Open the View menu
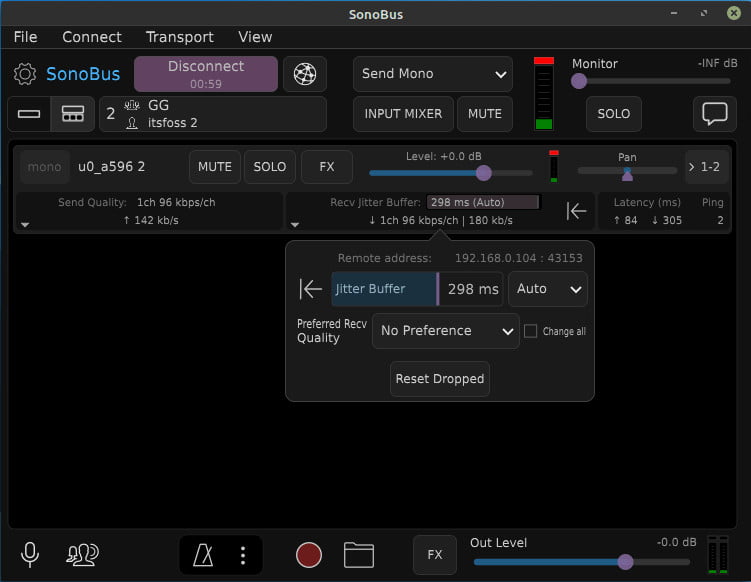The height and width of the screenshot is (582, 751). (x=255, y=37)
